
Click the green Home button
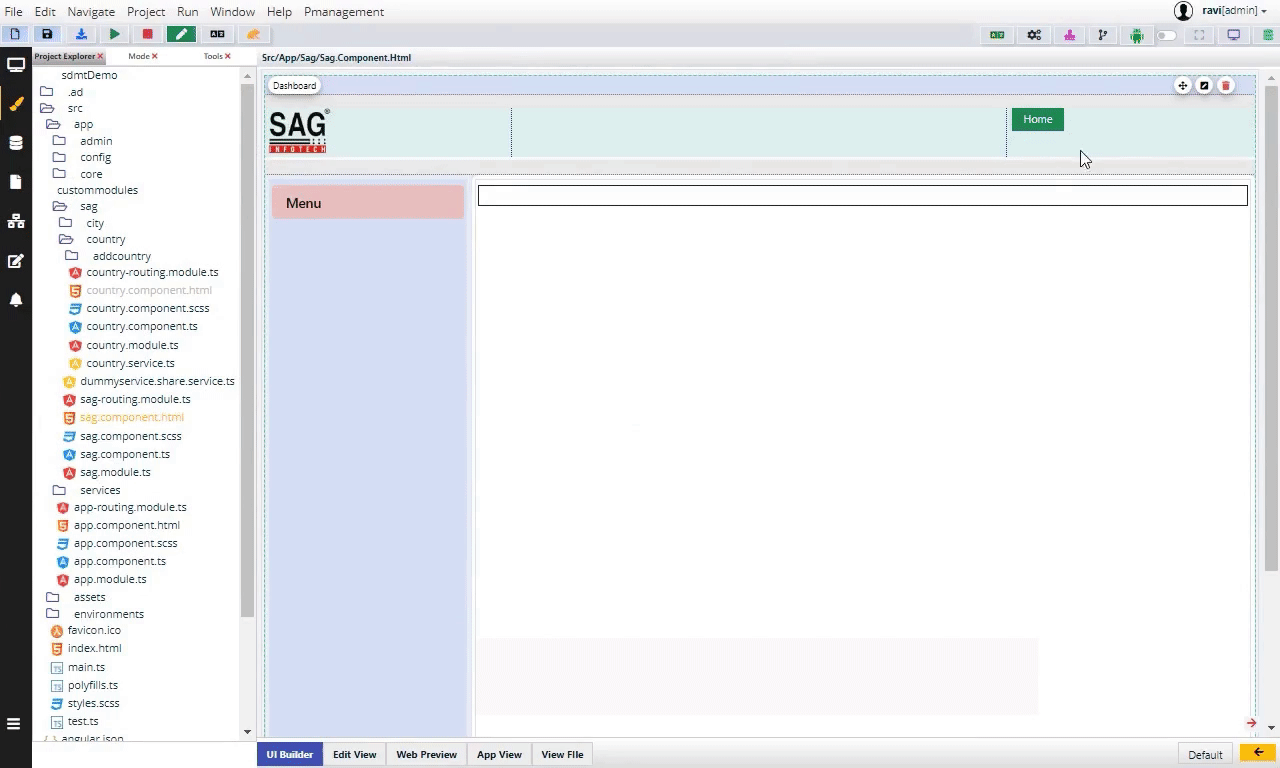[1037, 120]
